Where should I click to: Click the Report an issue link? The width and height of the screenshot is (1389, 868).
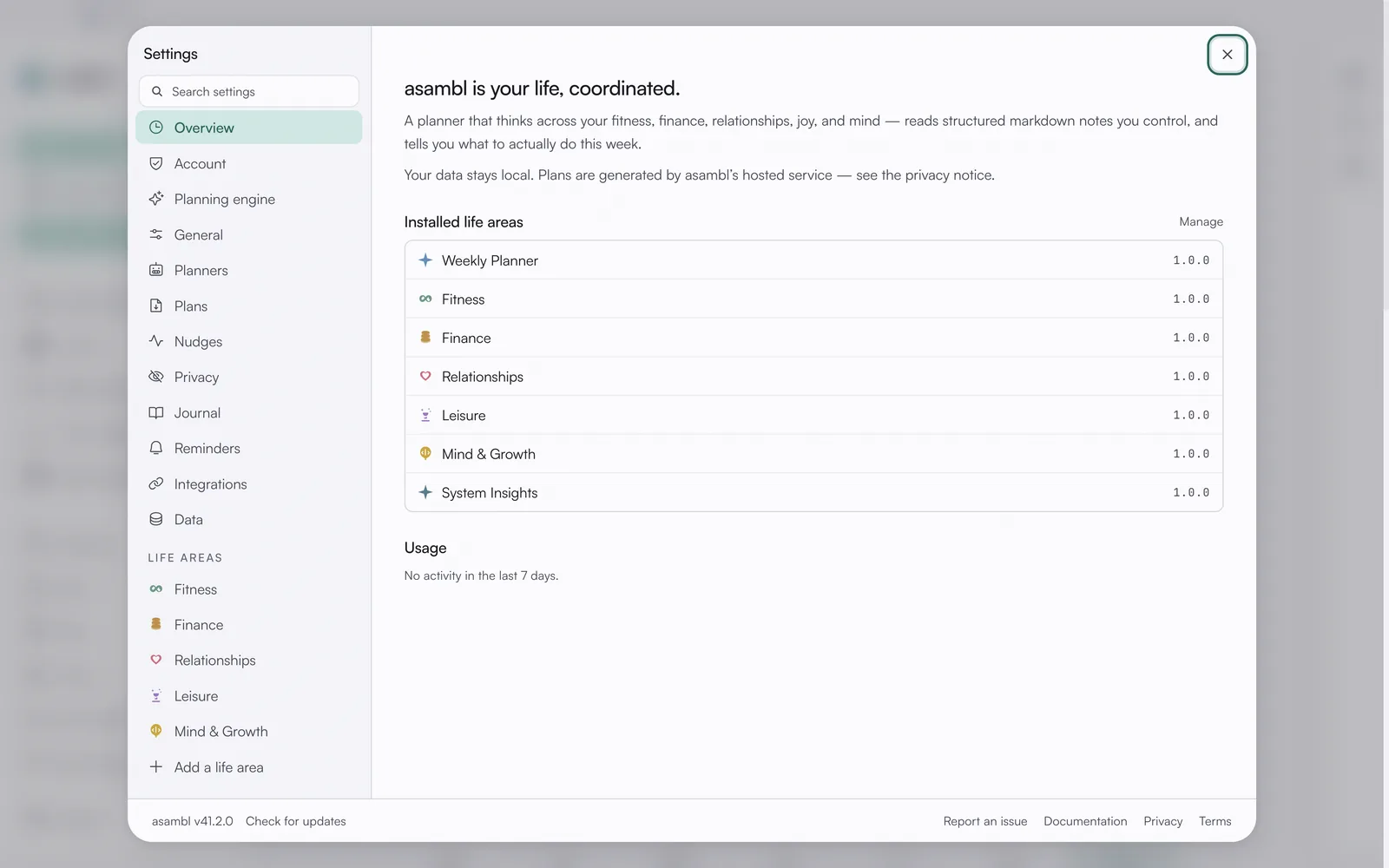point(985,821)
